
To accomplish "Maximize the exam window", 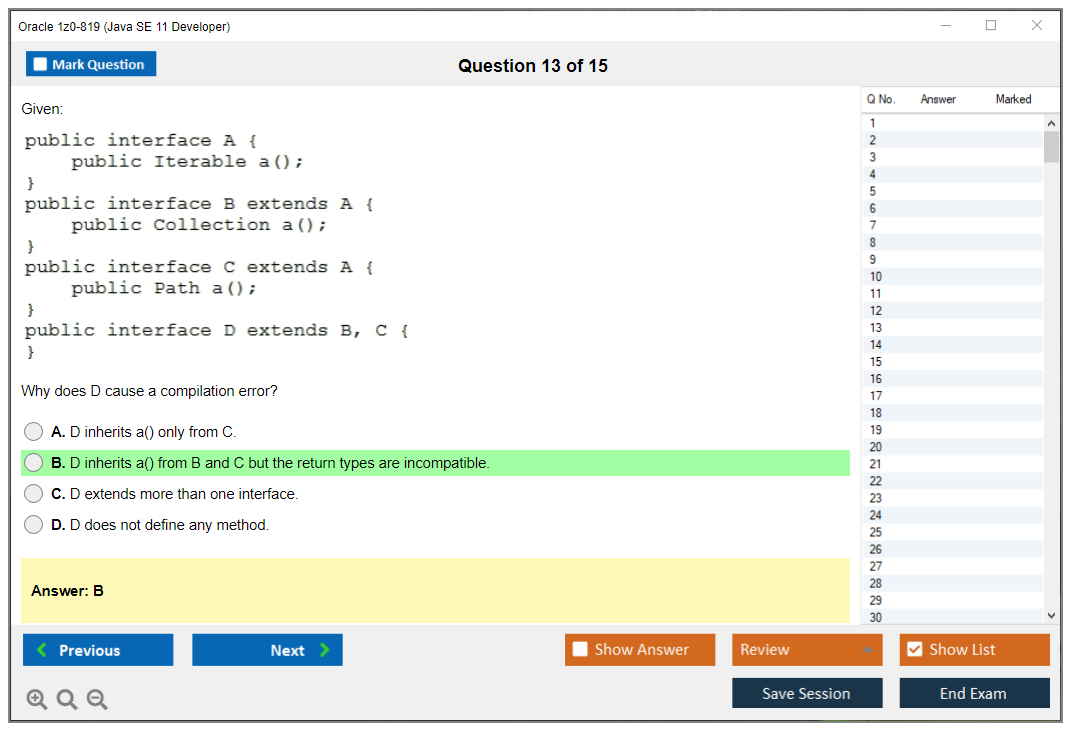I will click(991, 26).
